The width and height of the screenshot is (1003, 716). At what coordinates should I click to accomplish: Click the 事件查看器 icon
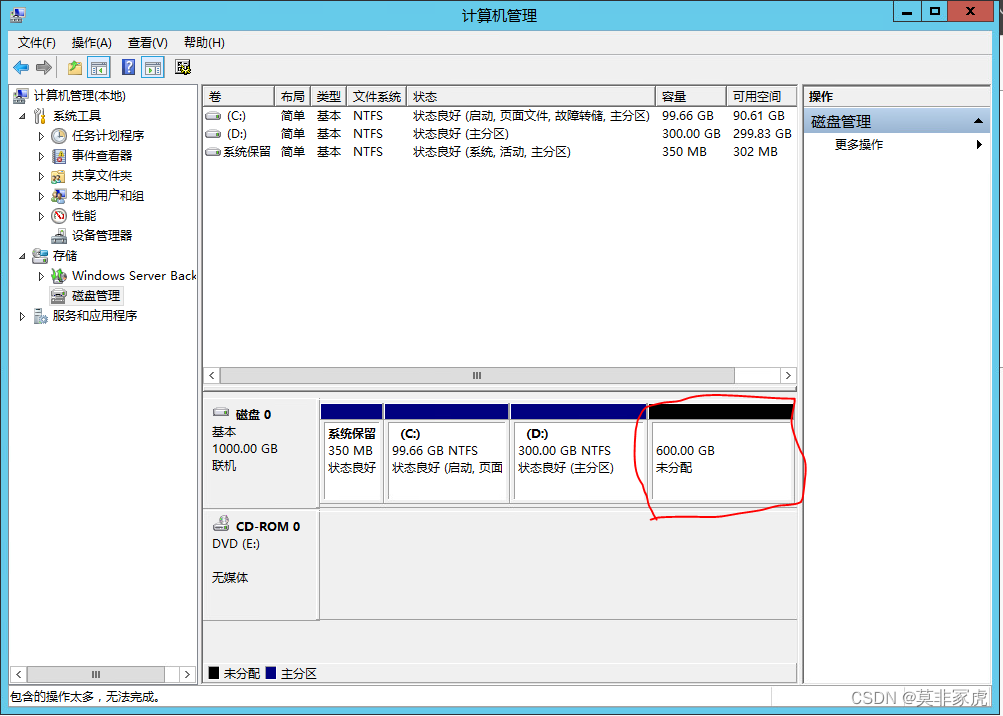coord(59,155)
